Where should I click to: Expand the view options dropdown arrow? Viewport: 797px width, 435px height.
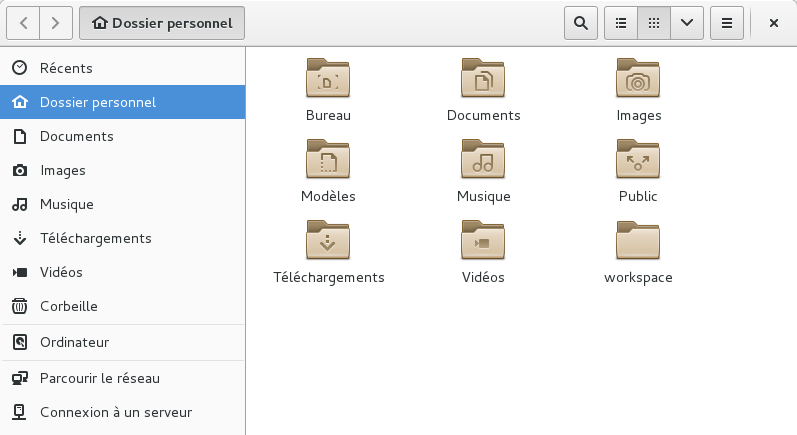coord(686,23)
